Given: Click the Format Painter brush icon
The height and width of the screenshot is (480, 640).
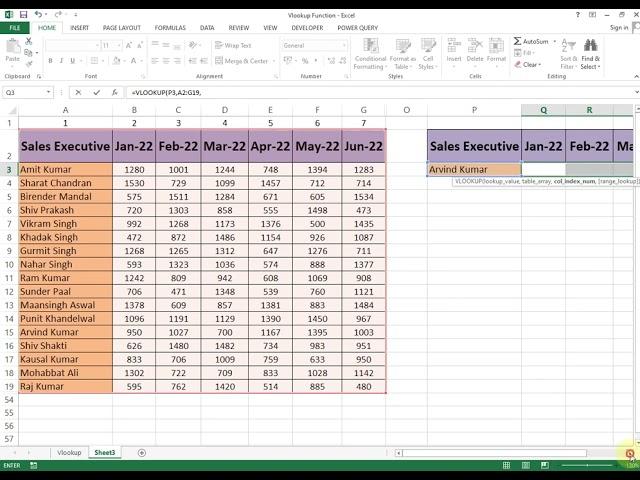Looking at the screenshot, I should tap(29, 64).
